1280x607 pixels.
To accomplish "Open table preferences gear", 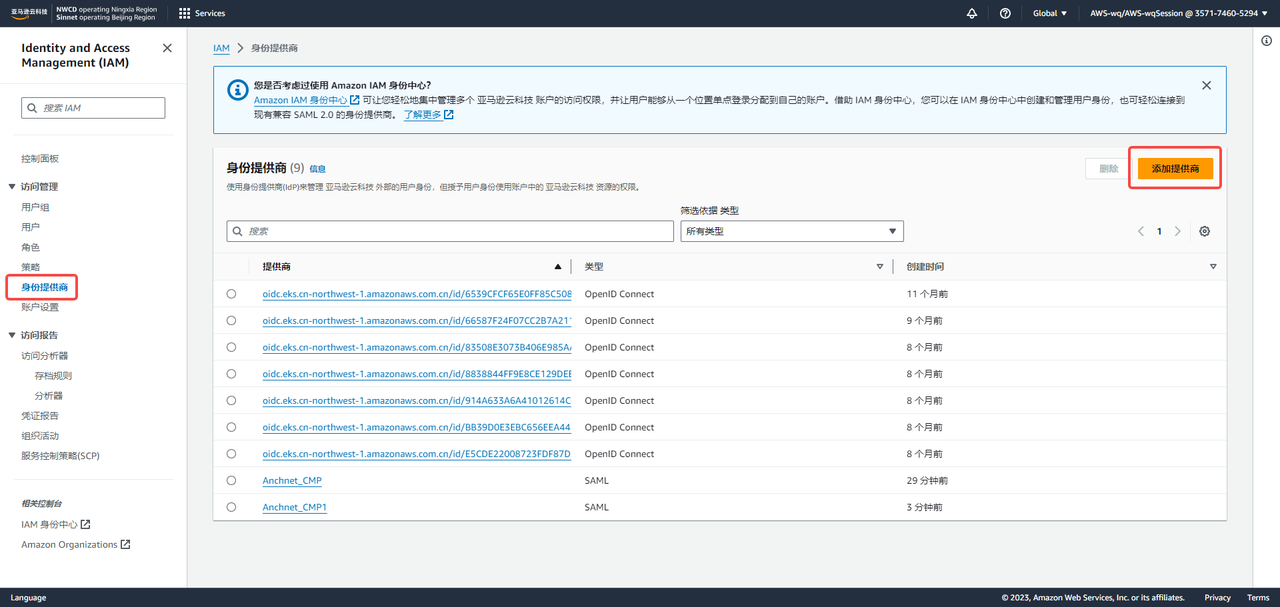I will [1204, 231].
